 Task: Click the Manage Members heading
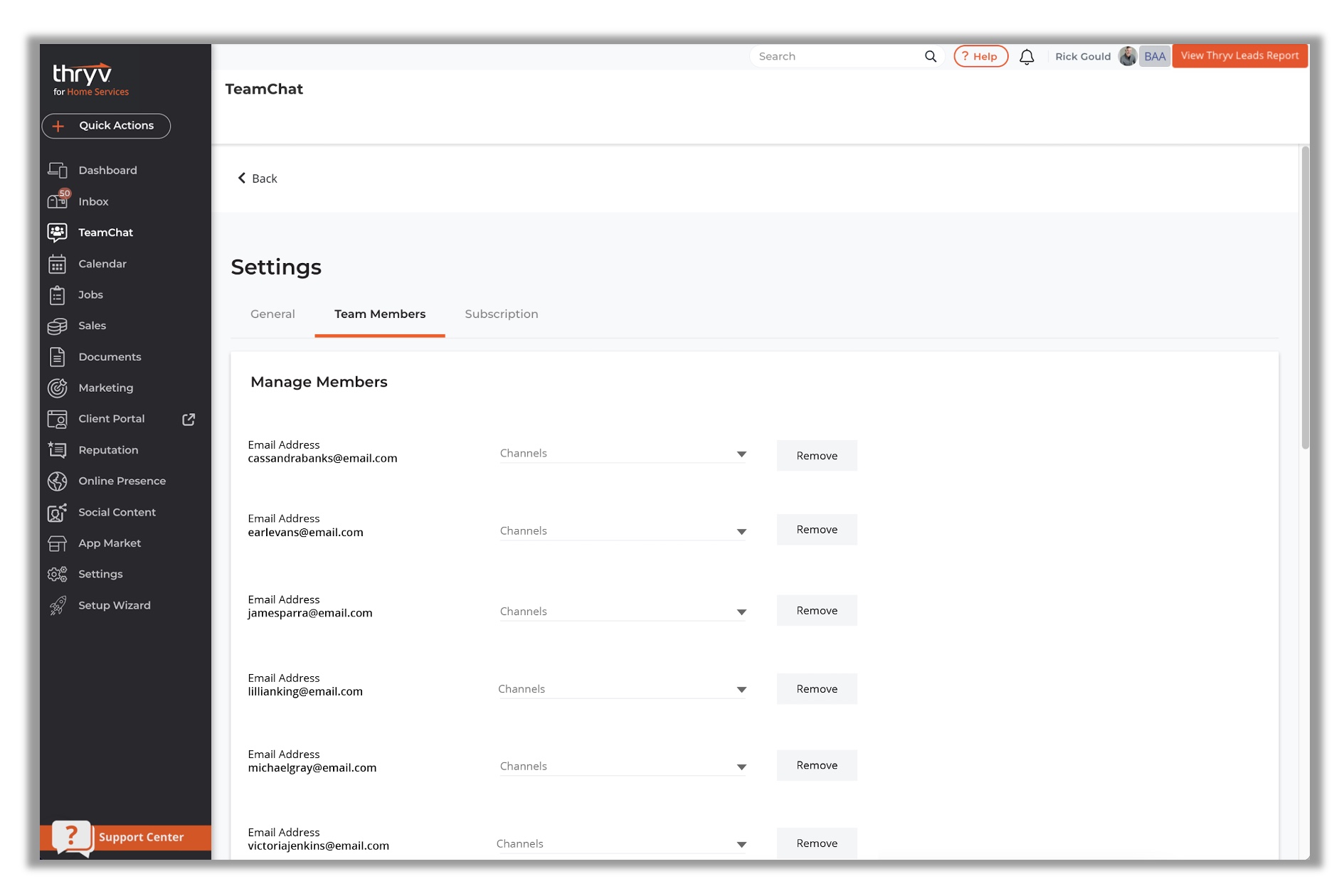319,383
